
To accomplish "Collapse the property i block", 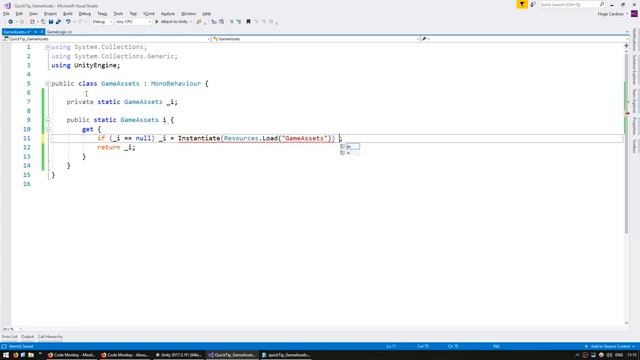I will 48,120.
